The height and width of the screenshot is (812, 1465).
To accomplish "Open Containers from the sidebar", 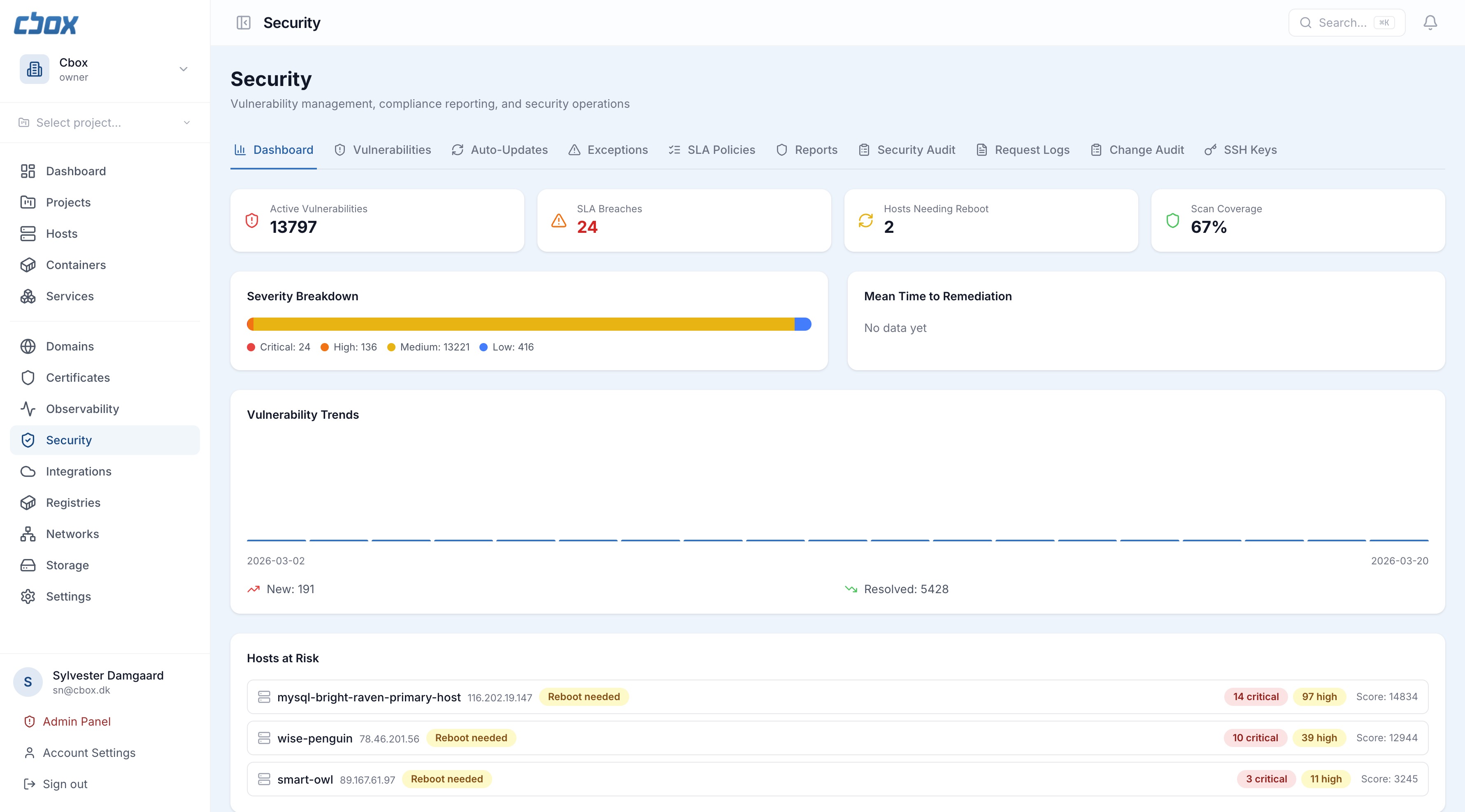I will point(76,264).
